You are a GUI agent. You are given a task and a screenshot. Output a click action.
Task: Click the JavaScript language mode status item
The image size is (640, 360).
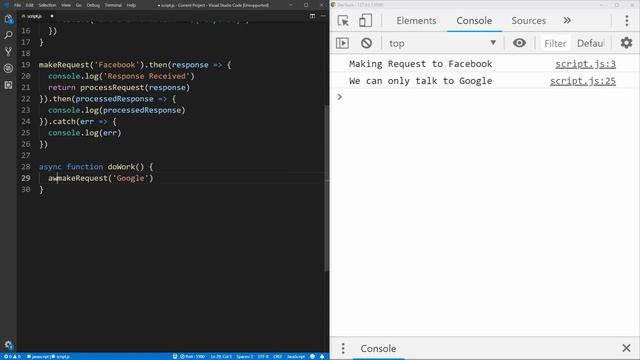pos(296,356)
